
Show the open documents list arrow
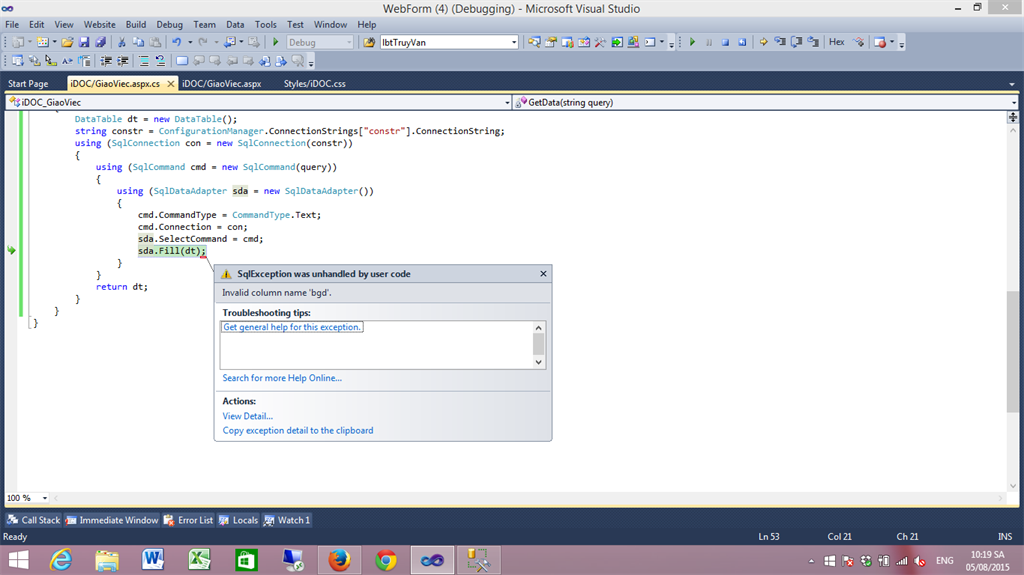click(1012, 84)
